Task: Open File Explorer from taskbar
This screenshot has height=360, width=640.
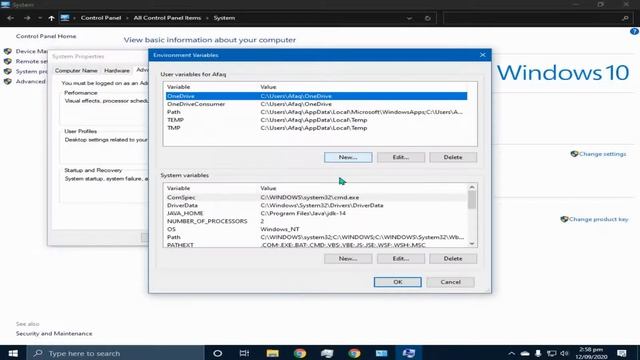Action: pyautogui.click(x=272, y=353)
